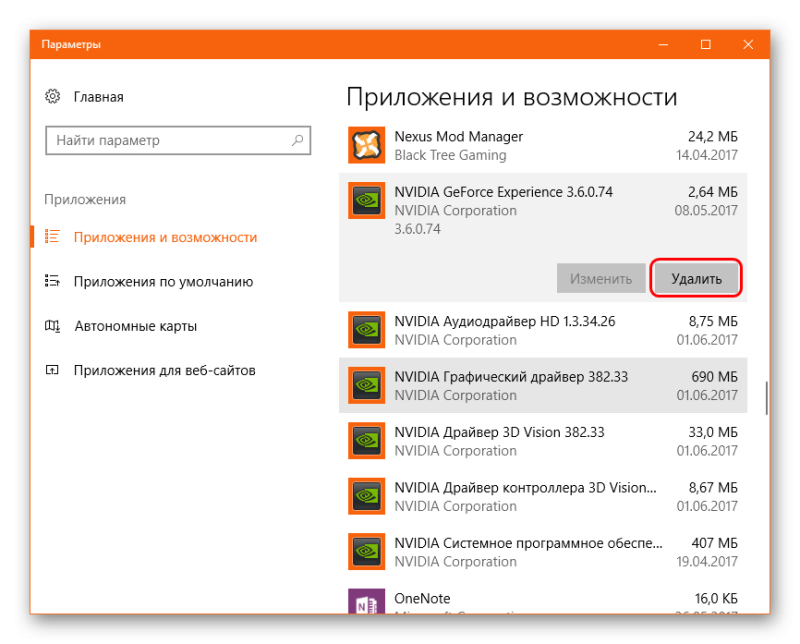Click the NVIDIA Драйвер 3D Vision 382.33 icon

coord(366,440)
